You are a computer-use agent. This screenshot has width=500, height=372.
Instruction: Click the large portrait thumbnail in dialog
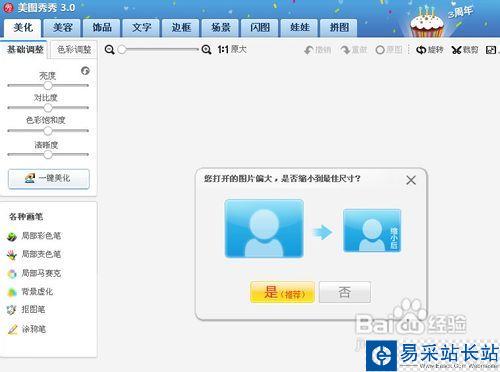[x=264, y=229]
